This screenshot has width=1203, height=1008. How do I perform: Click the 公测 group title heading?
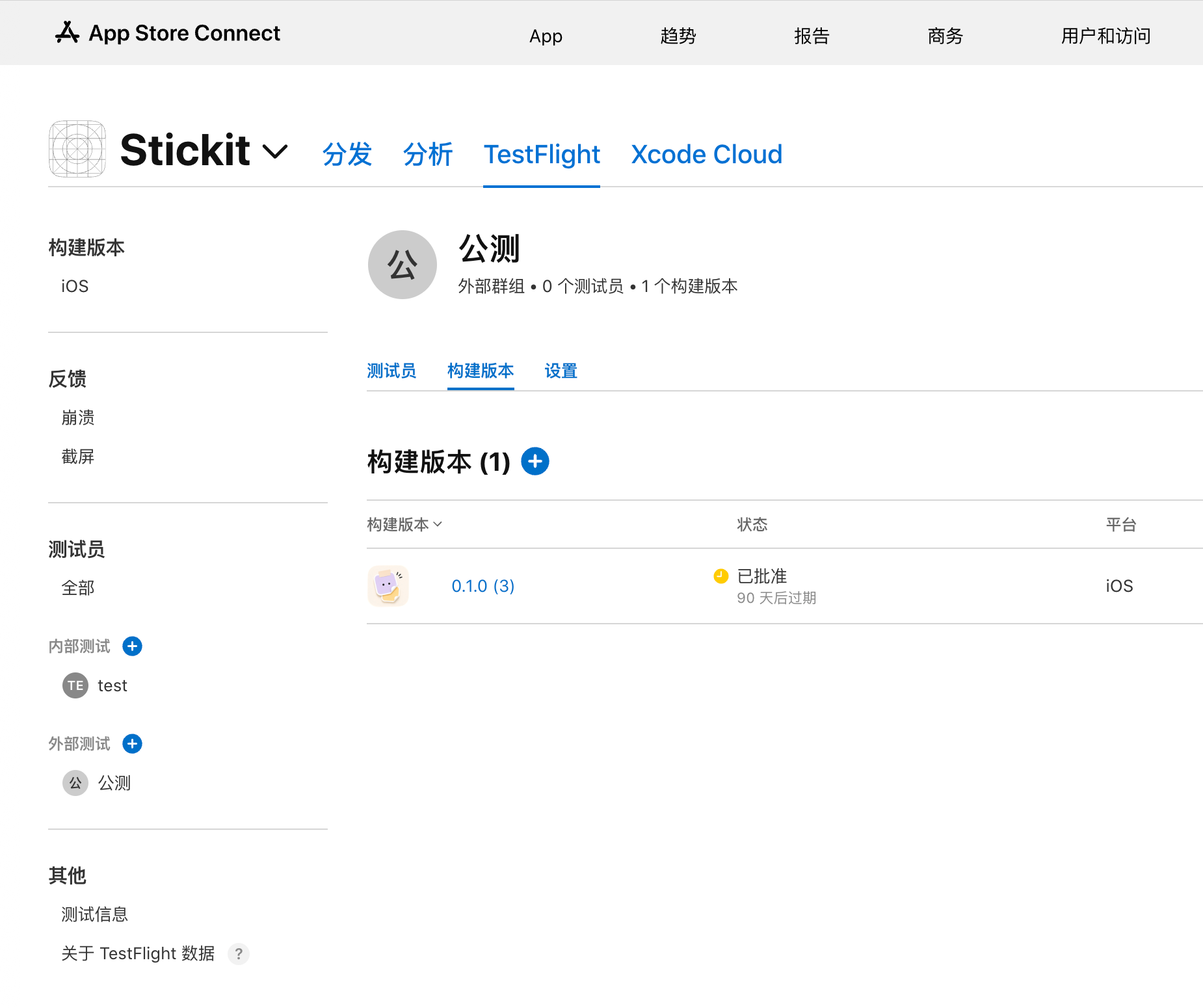pyautogui.click(x=489, y=248)
